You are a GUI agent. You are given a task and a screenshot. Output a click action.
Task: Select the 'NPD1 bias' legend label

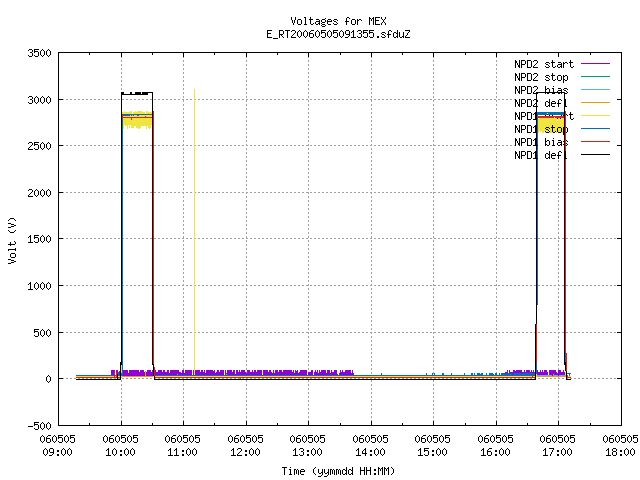coord(541,142)
